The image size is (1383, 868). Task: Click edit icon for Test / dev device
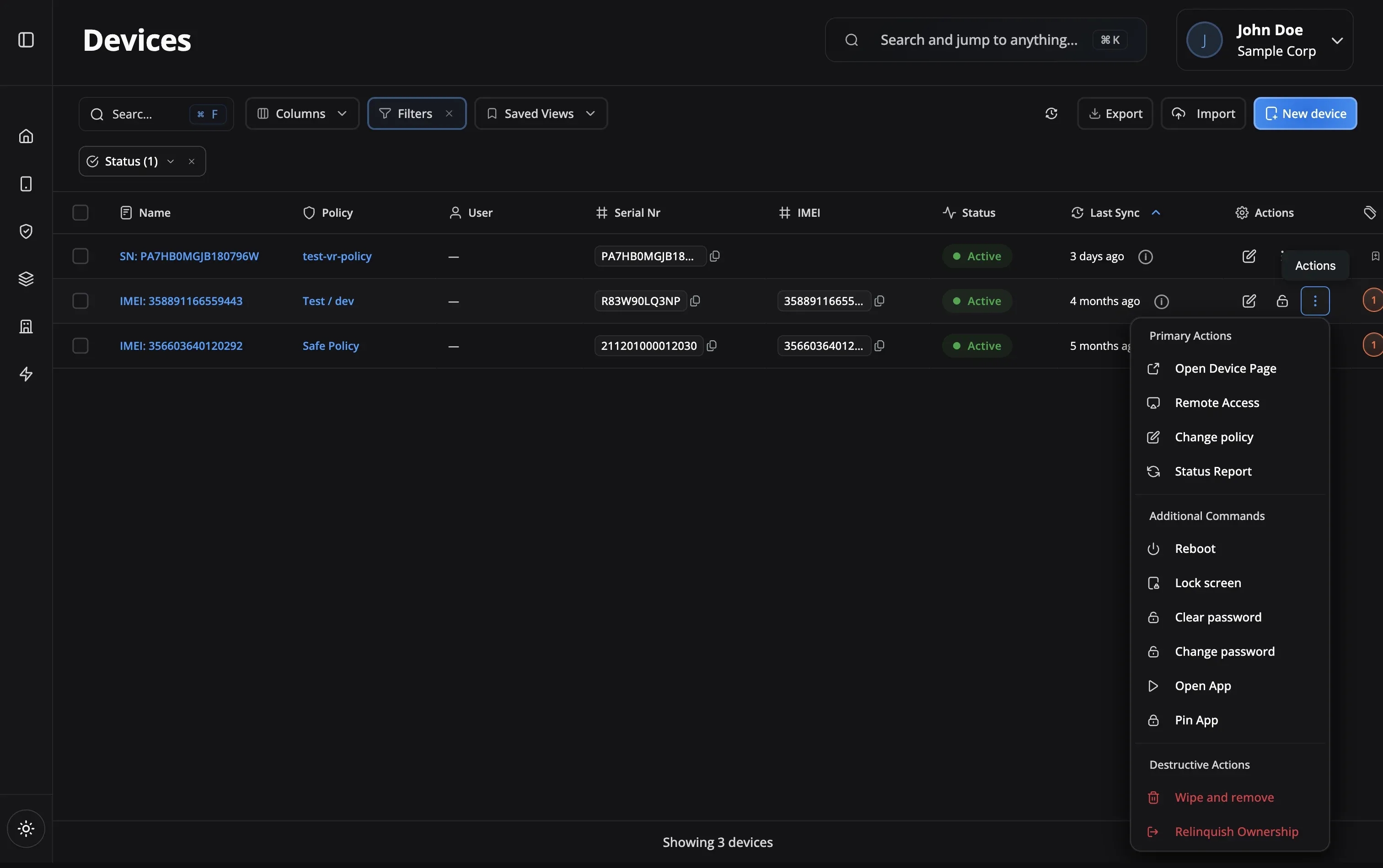(x=1249, y=301)
